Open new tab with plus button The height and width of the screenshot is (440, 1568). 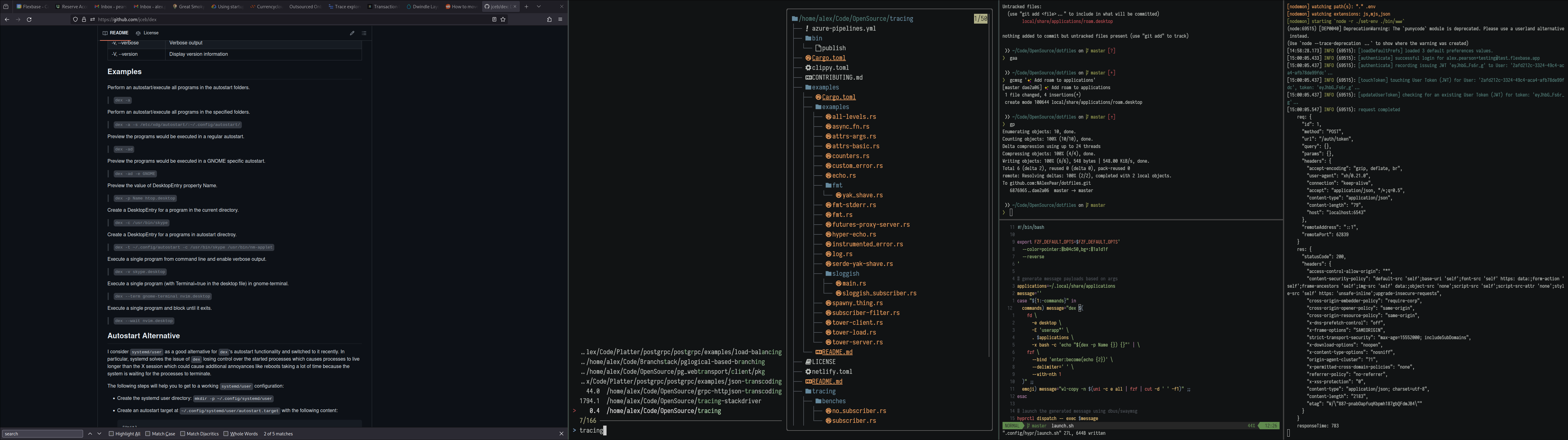coord(527,7)
